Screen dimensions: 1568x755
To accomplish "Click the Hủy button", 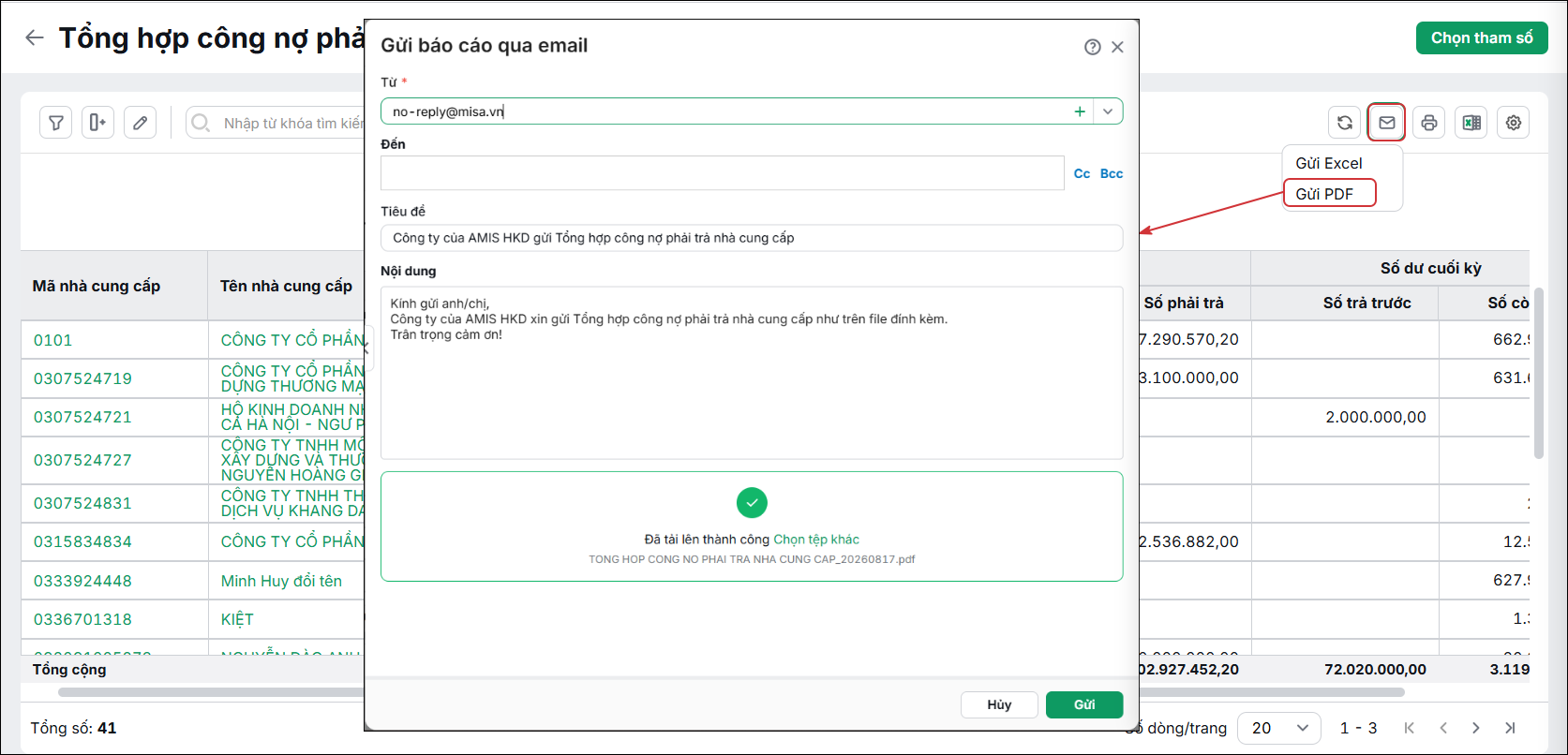I will point(999,704).
